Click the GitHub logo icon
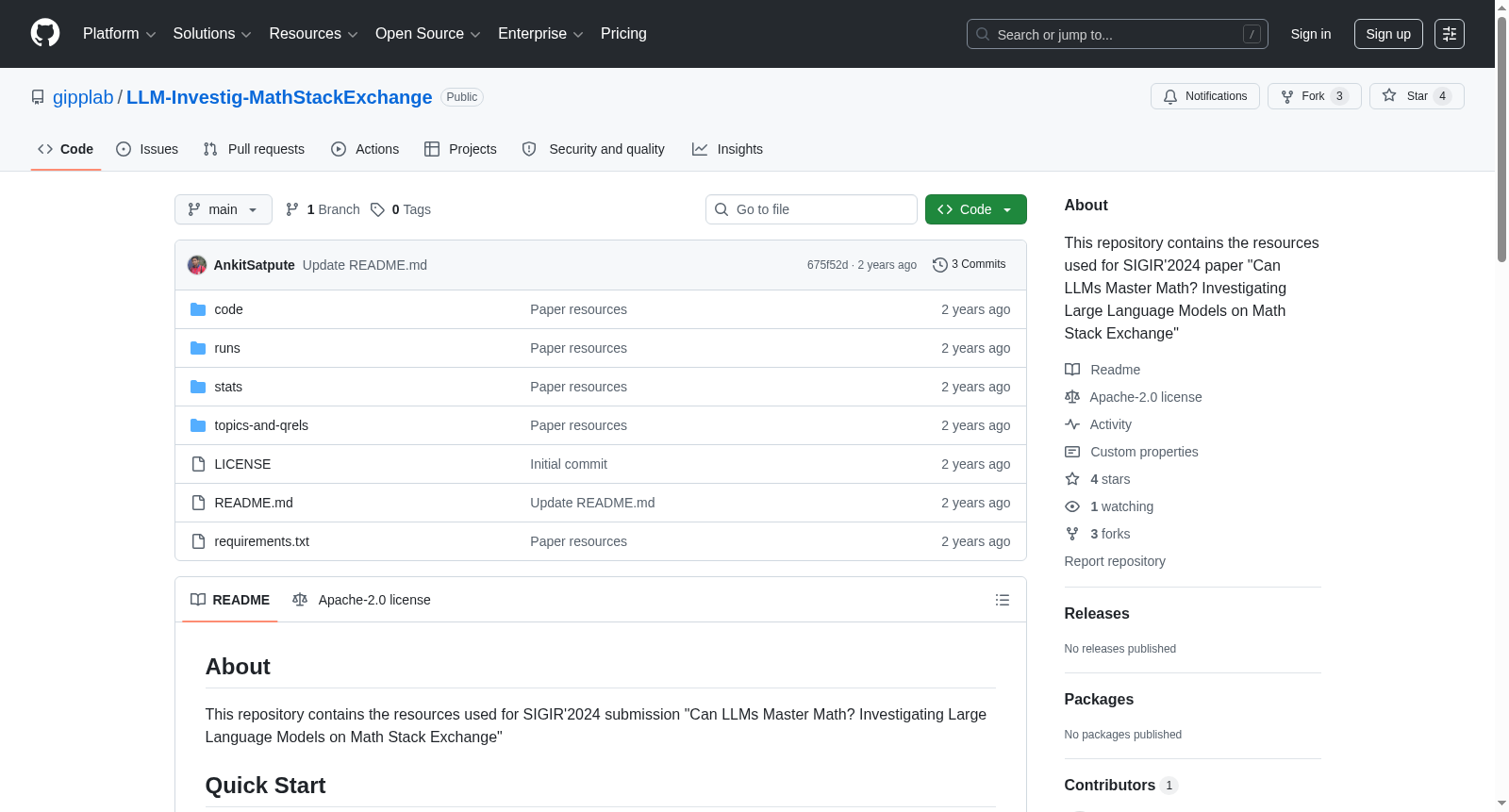 click(45, 34)
